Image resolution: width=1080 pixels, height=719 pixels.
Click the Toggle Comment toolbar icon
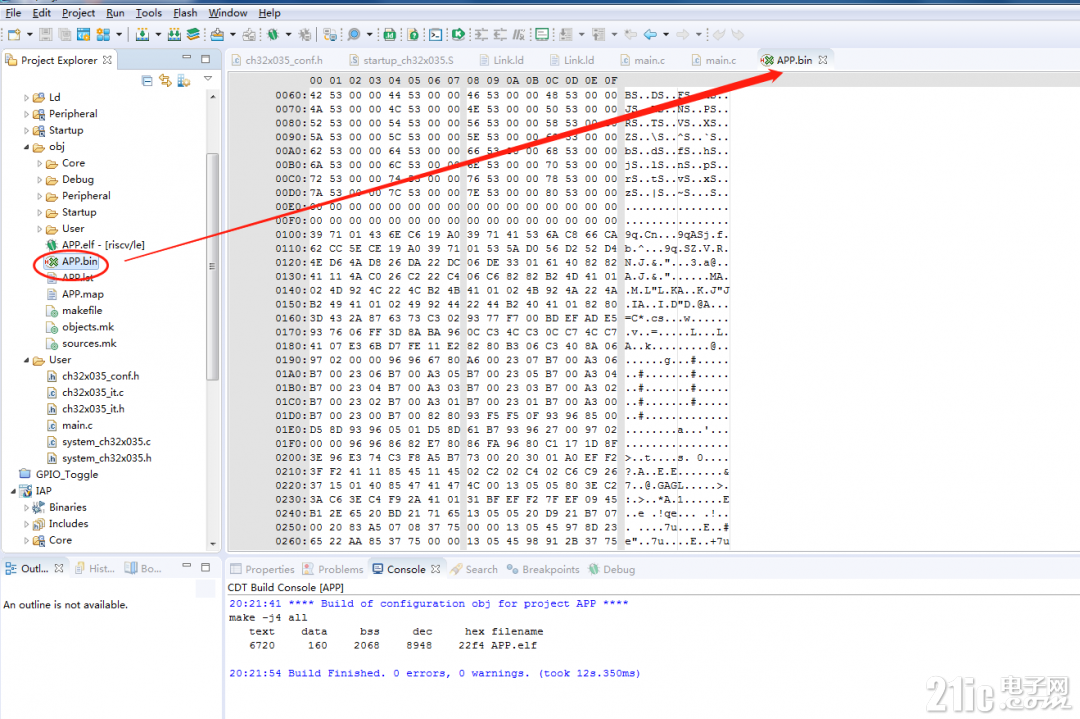[x=519, y=34]
